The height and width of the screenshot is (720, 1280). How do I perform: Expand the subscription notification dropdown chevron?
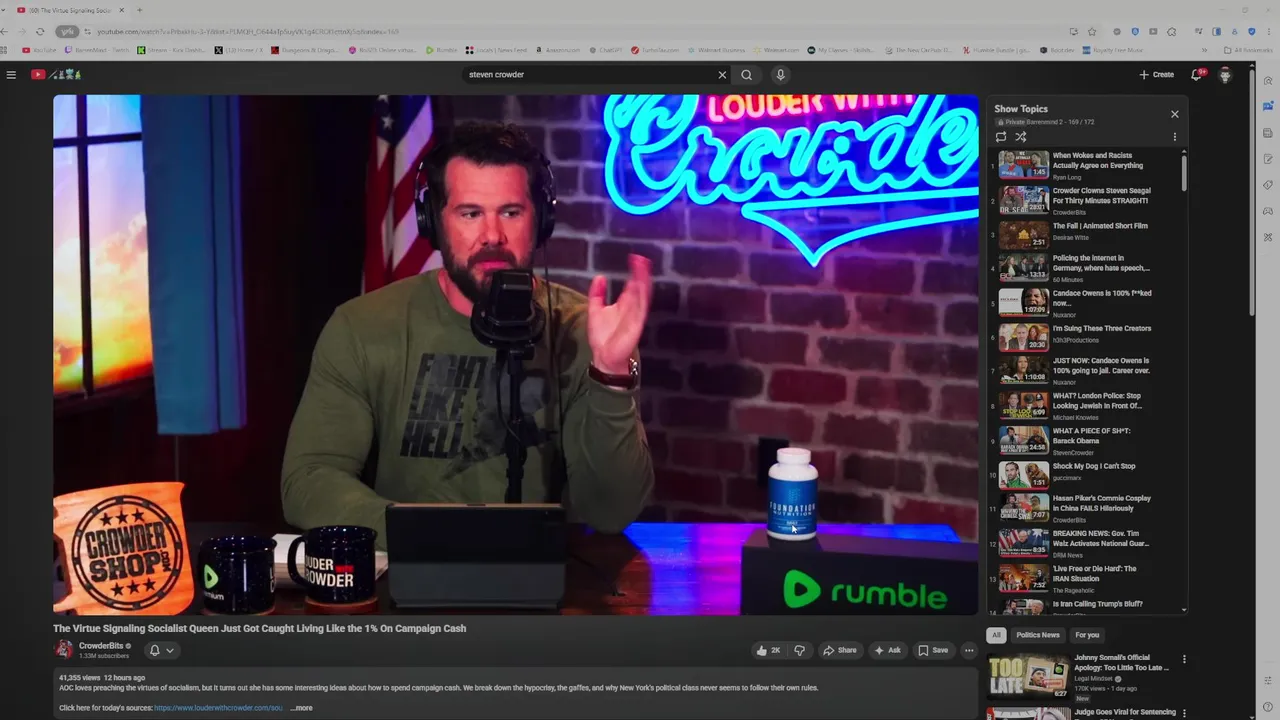tap(170, 650)
